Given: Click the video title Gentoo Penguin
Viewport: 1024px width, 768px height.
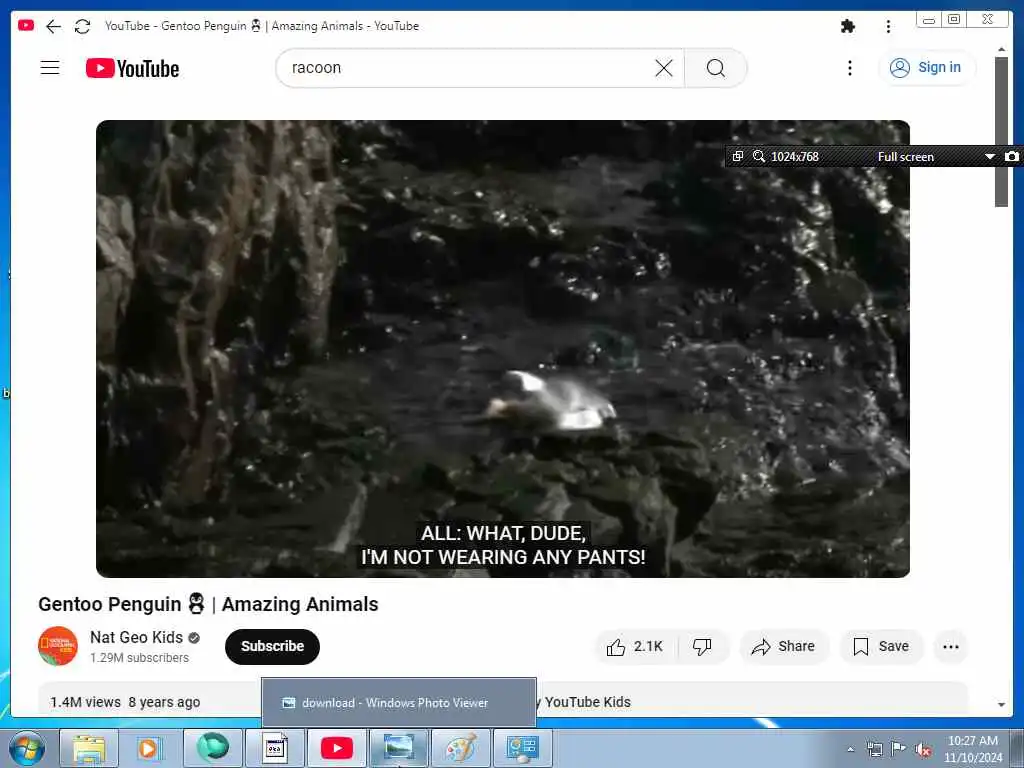Looking at the screenshot, I should click(208, 604).
